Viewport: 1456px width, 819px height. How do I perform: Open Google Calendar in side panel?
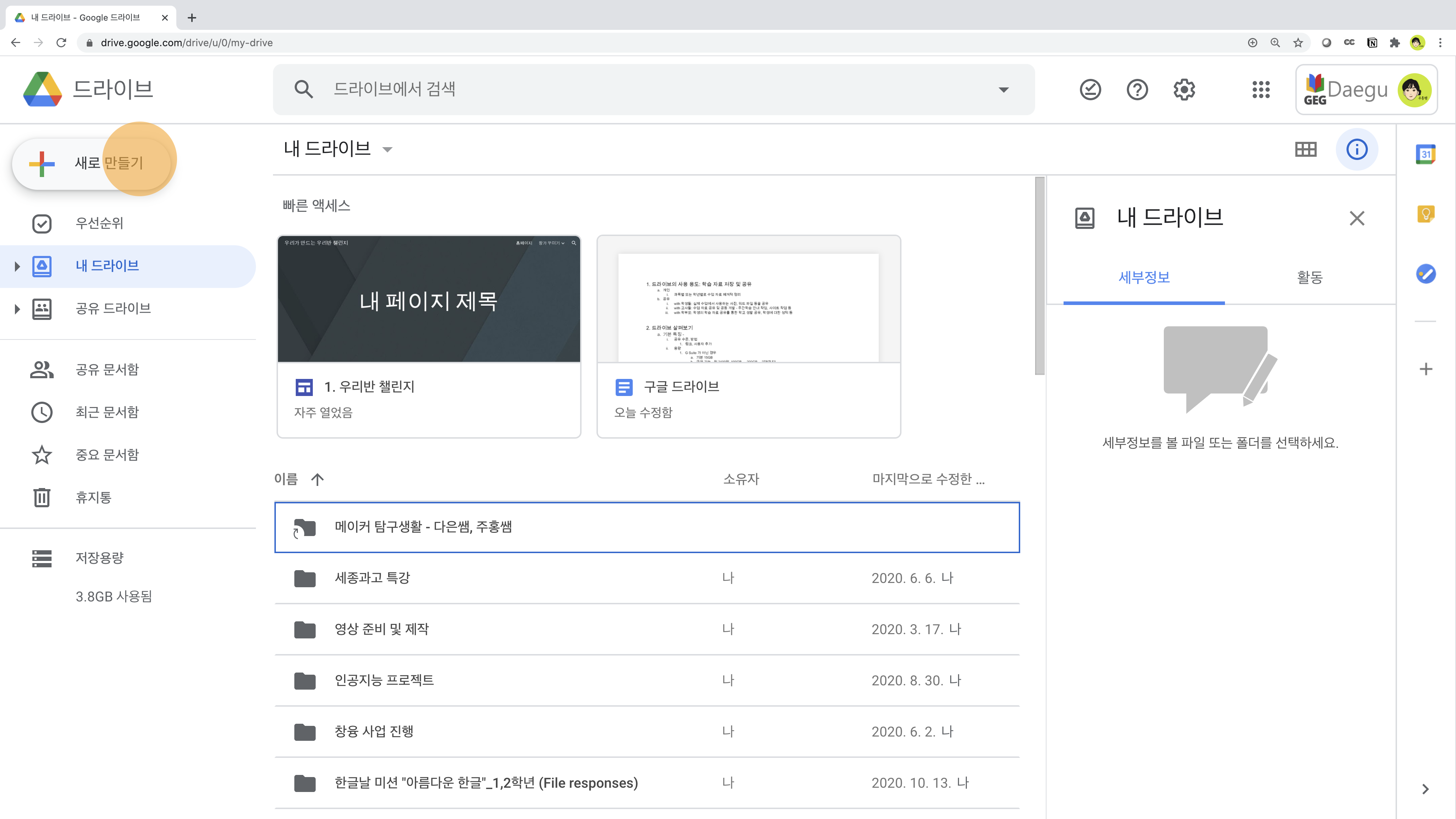point(1425,154)
